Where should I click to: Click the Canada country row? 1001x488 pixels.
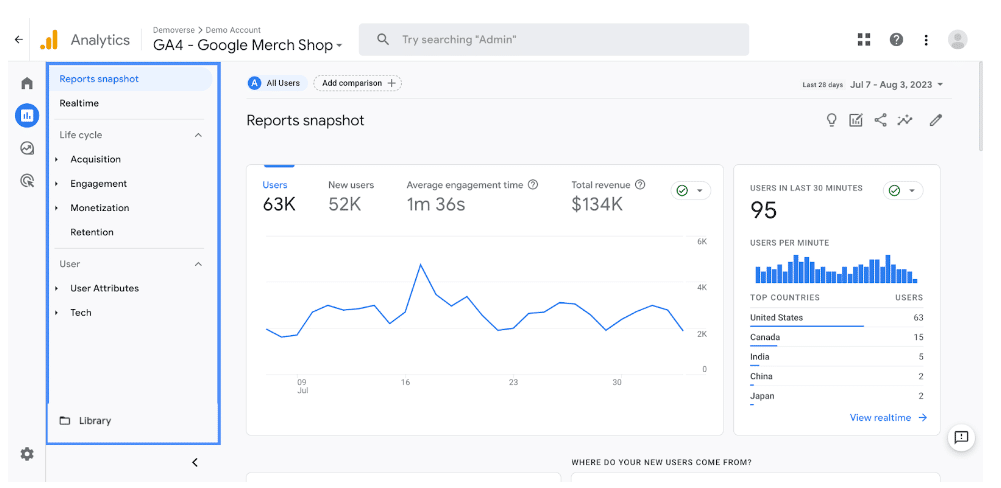(x=836, y=338)
